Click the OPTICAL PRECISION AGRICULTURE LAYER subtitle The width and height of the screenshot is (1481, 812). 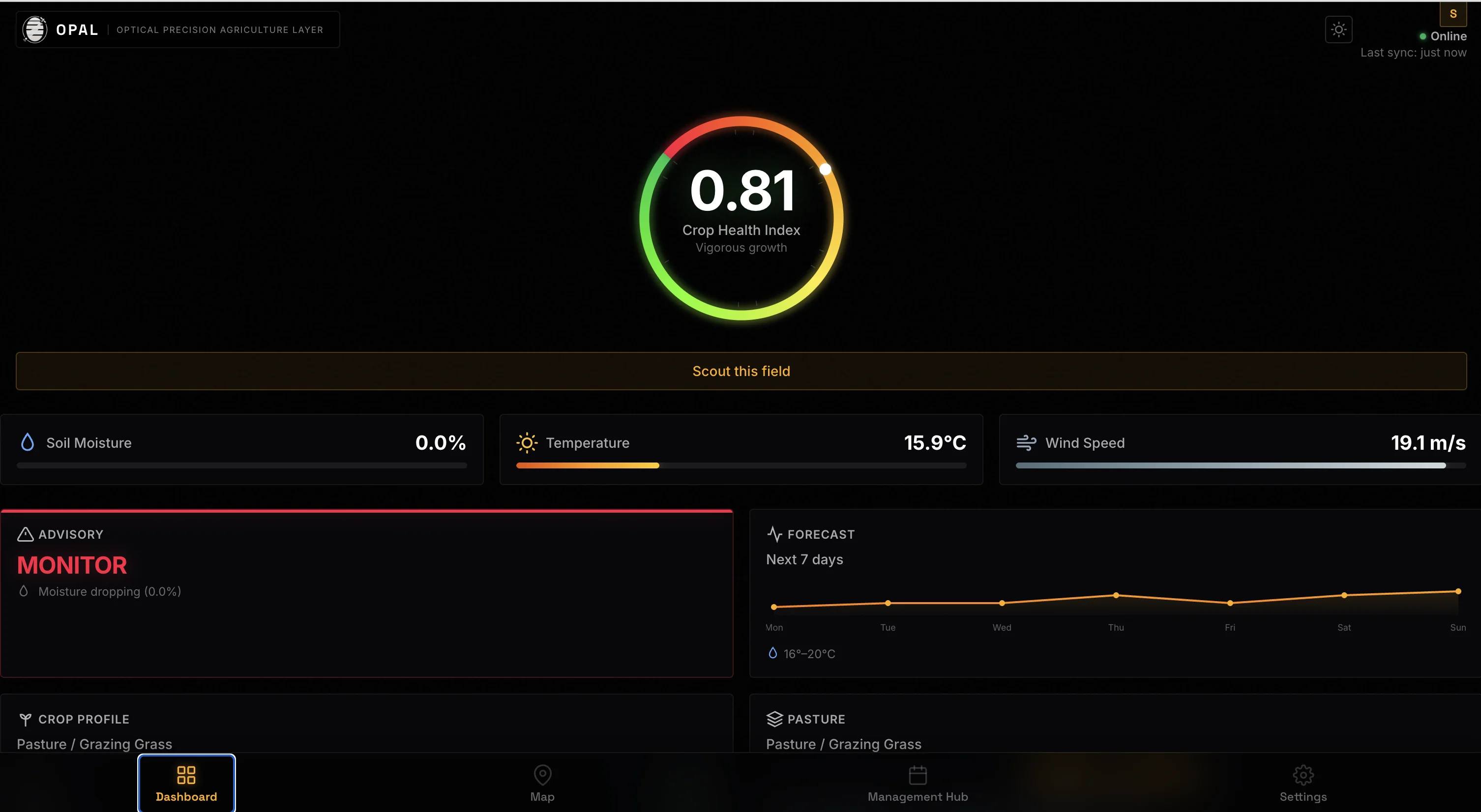pyautogui.click(x=220, y=30)
